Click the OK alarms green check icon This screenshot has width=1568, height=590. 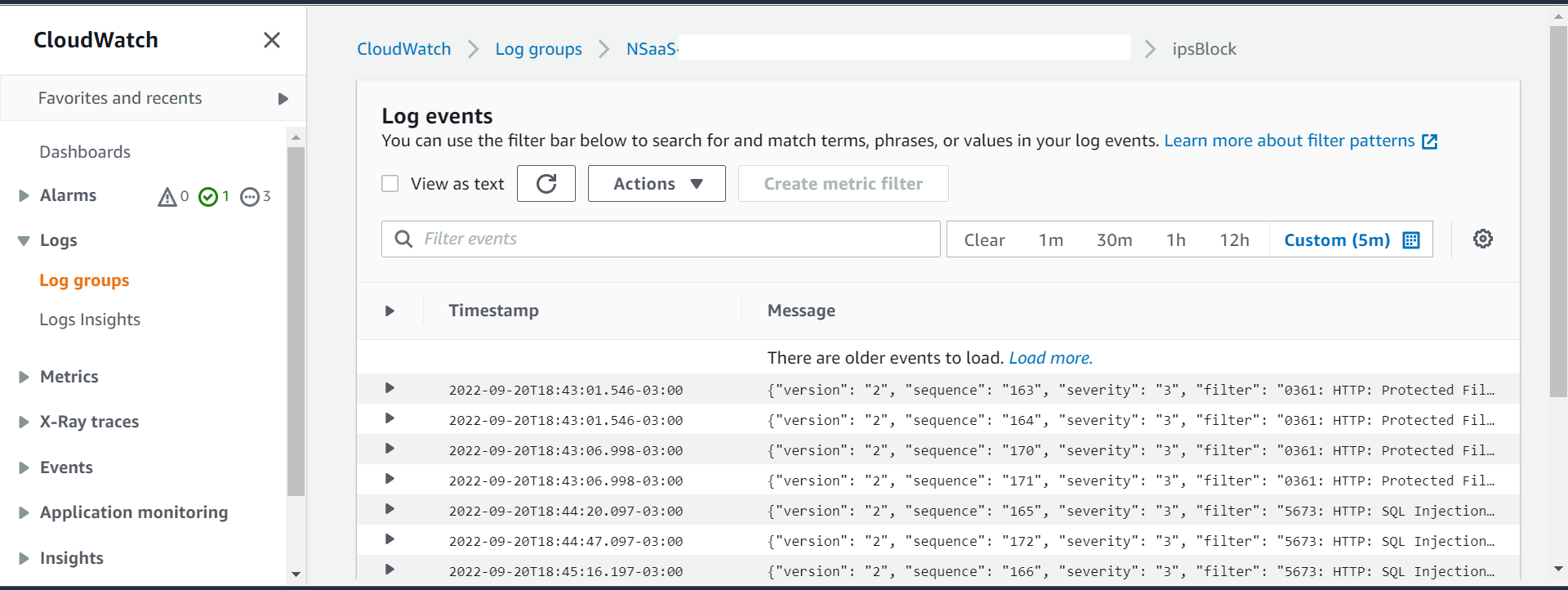pos(208,196)
